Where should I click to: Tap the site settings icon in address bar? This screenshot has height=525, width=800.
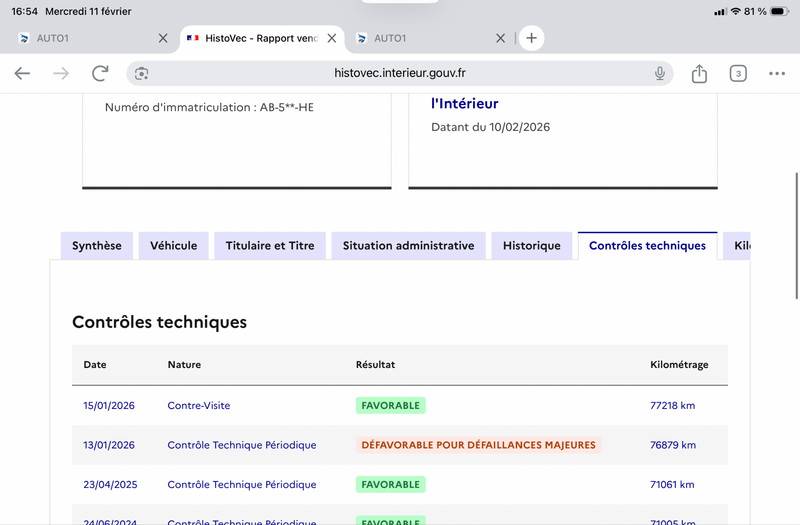(x=142, y=73)
